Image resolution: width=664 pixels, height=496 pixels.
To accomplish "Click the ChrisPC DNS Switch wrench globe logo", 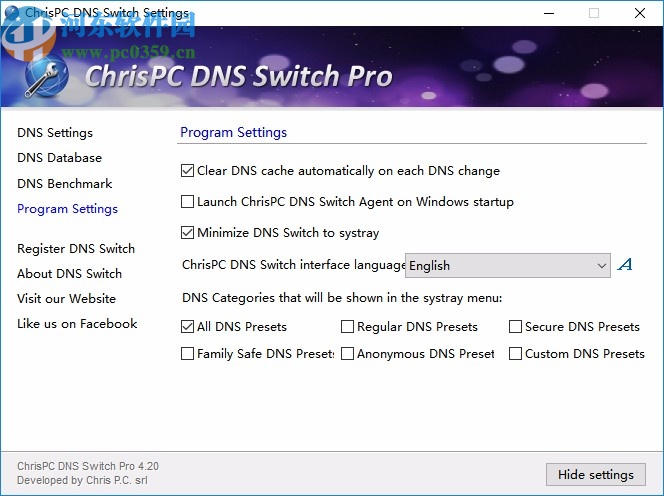I will pos(46,76).
